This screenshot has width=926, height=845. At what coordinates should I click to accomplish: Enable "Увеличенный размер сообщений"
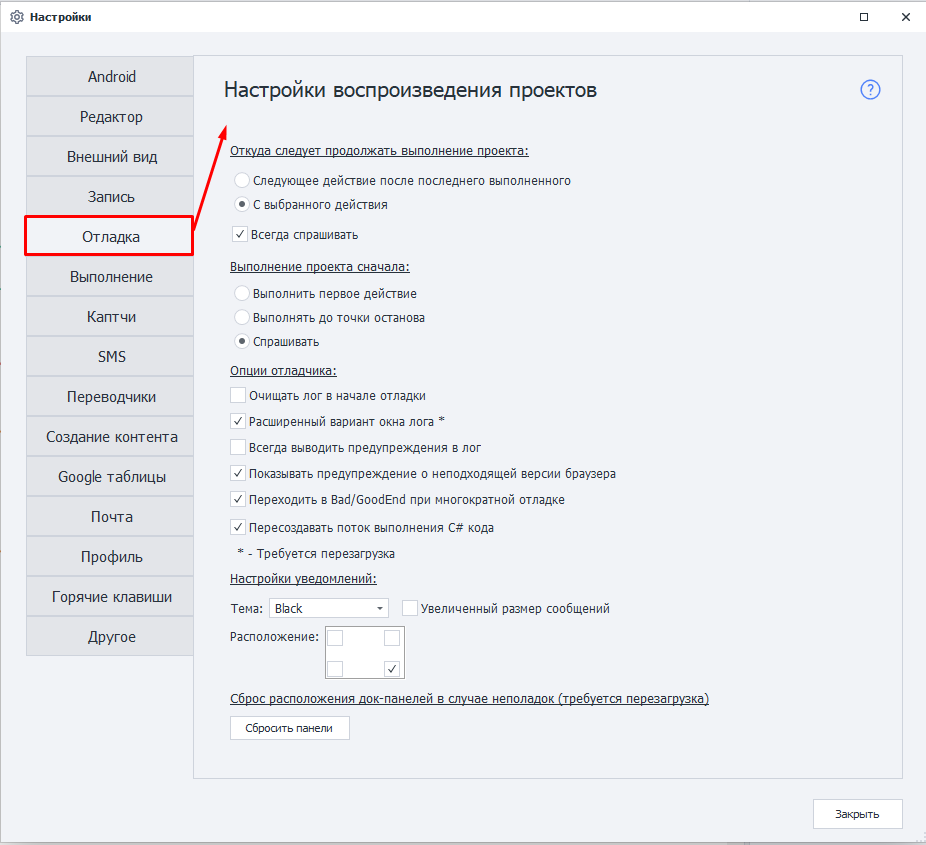click(x=410, y=607)
